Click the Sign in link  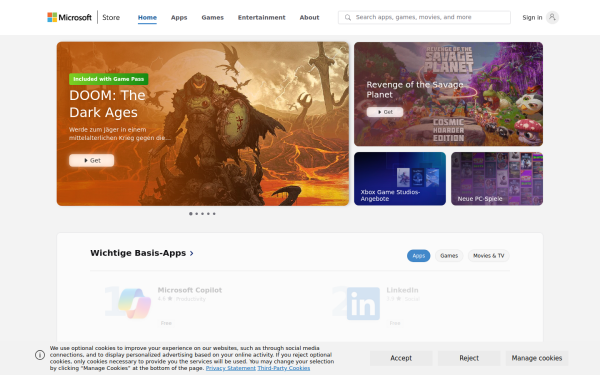coord(532,17)
